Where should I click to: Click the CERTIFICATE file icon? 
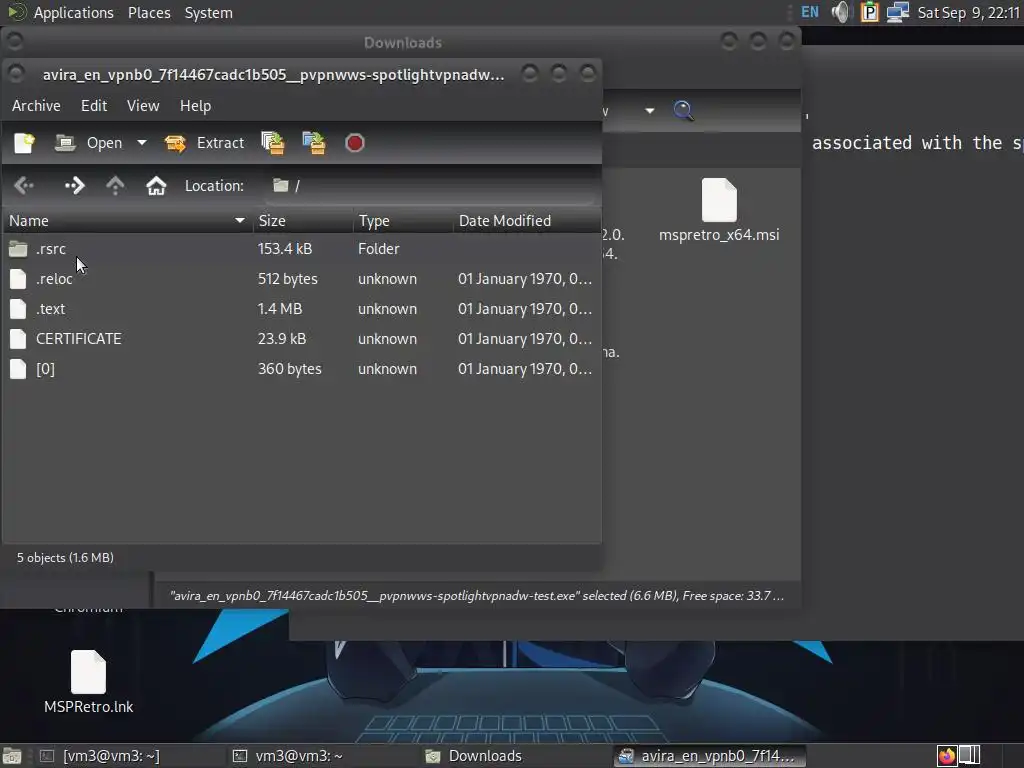point(18,339)
